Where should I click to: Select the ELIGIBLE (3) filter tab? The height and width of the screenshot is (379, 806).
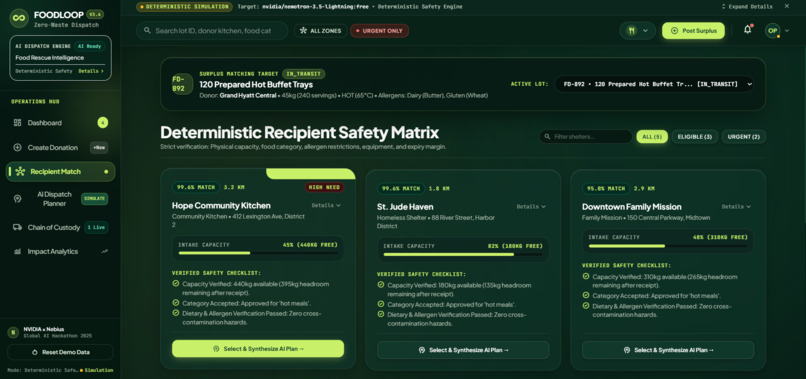click(x=694, y=137)
